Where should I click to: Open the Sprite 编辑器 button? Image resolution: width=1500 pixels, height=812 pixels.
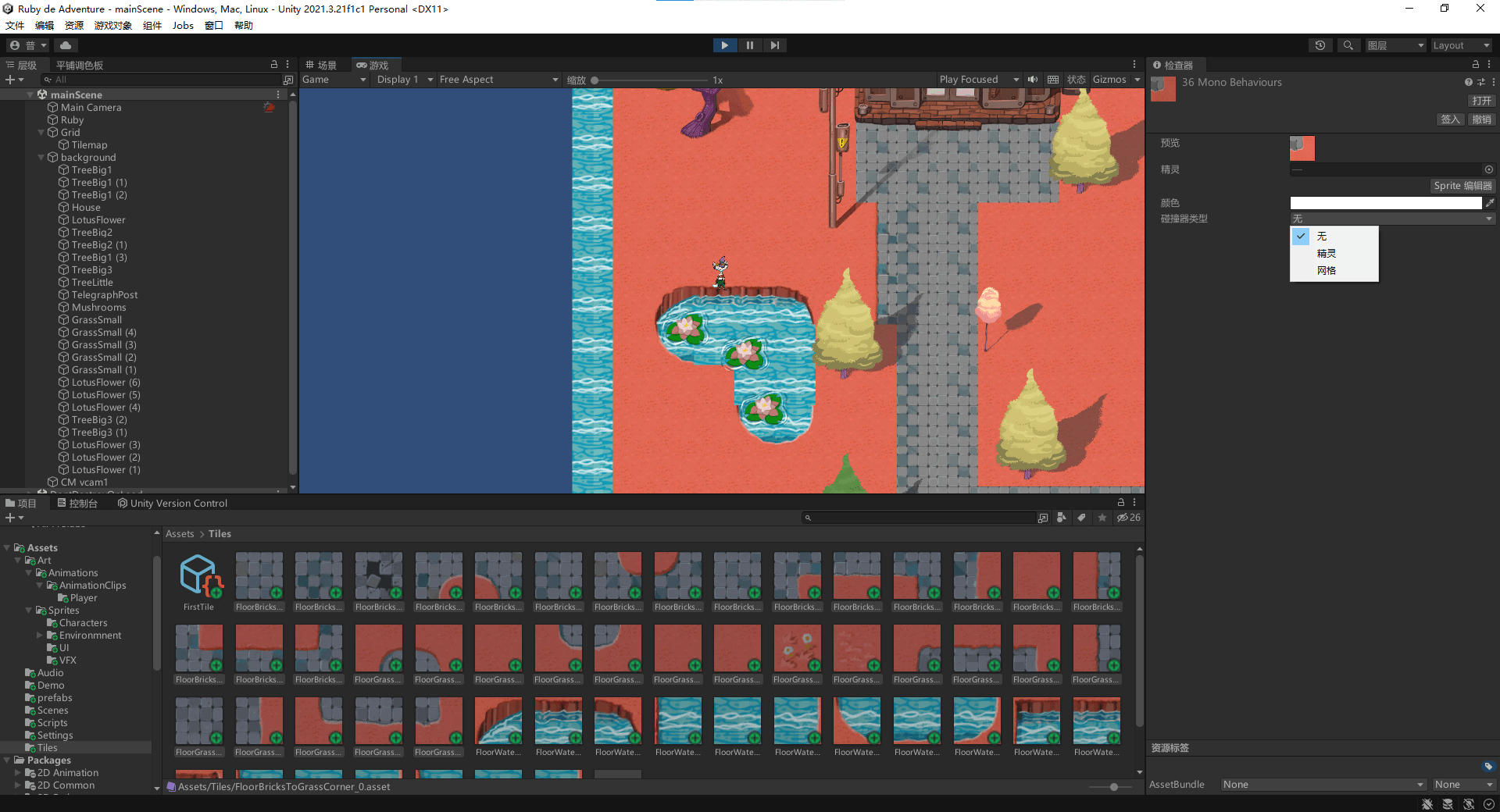click(1462, 186)
